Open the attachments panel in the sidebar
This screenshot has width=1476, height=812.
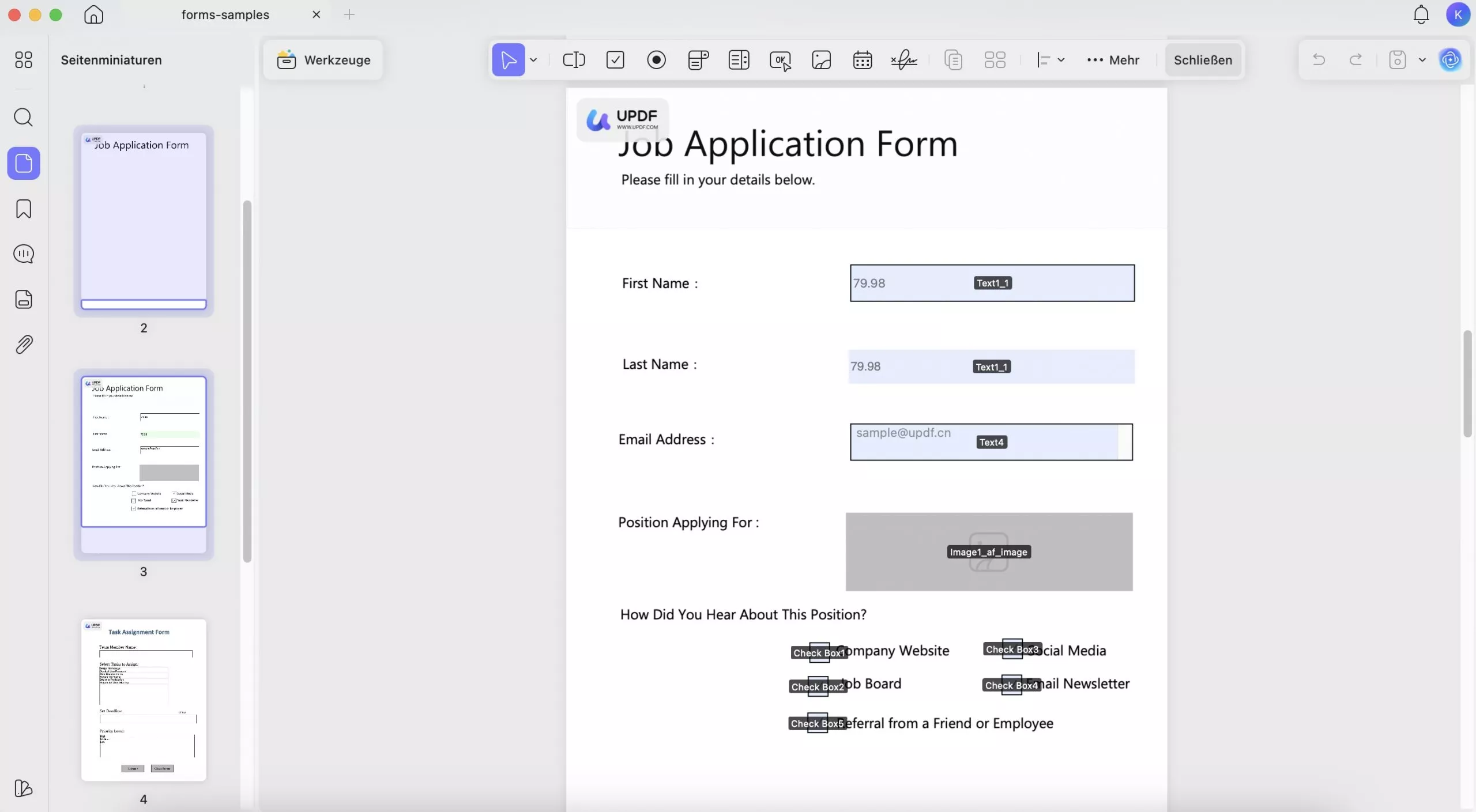(23, 344)
